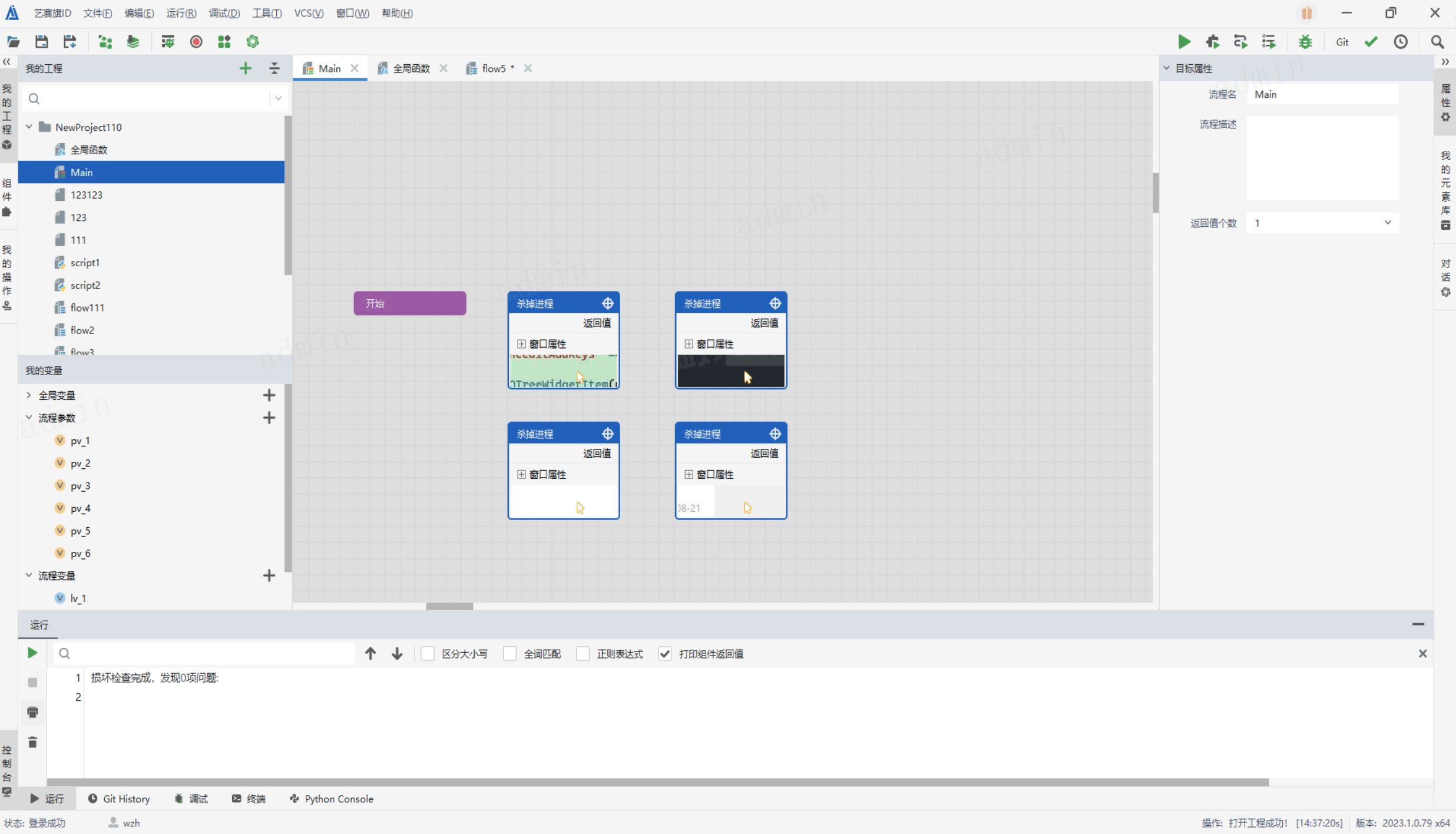Screen dimensions: 1456x834
Task: Uncheck 打印组件返回值 checkbox
Action: click(665, 654)
